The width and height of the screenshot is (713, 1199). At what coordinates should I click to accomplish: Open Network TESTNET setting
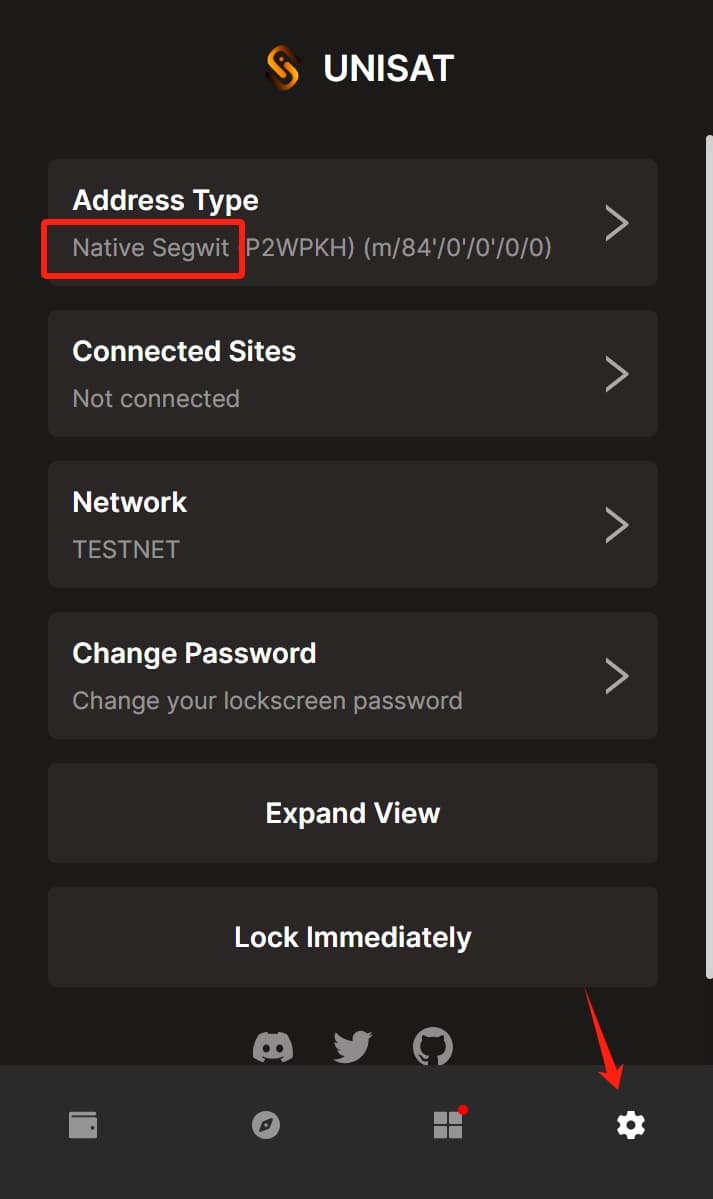coord(353,525)
